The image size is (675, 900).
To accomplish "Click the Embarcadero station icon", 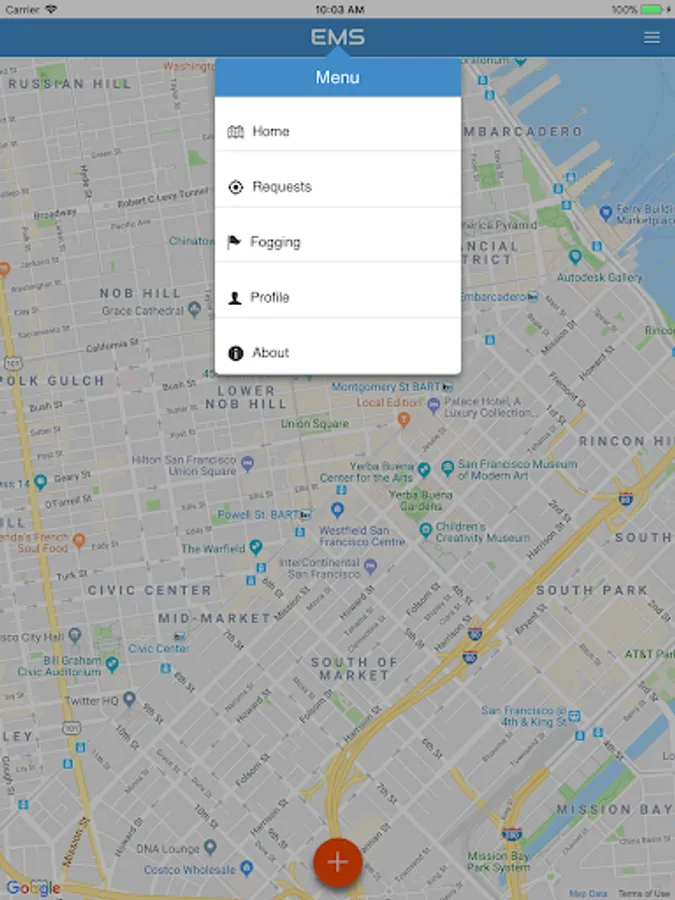I will click(533, 297).
